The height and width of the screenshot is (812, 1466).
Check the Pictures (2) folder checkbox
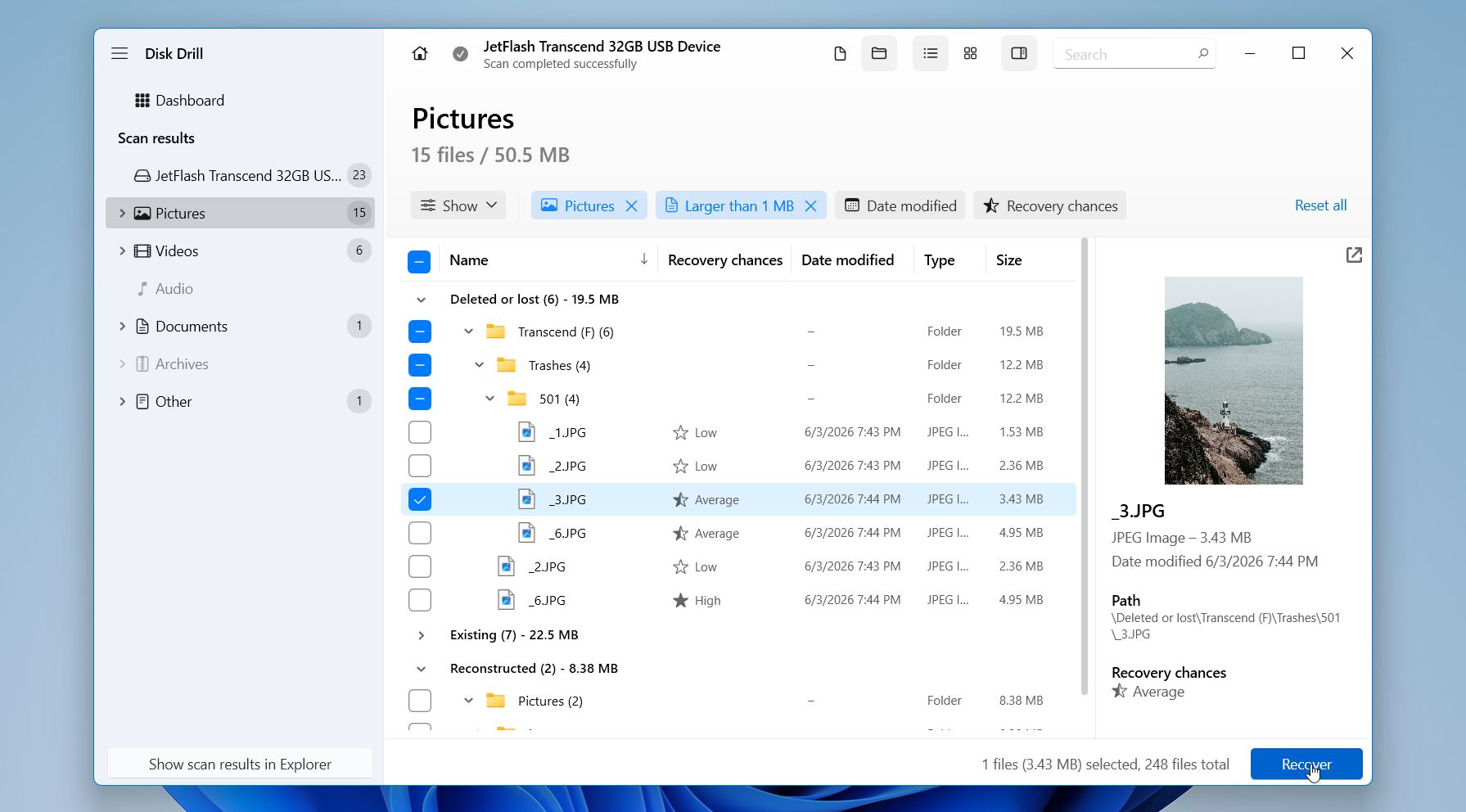pos(419,701)
